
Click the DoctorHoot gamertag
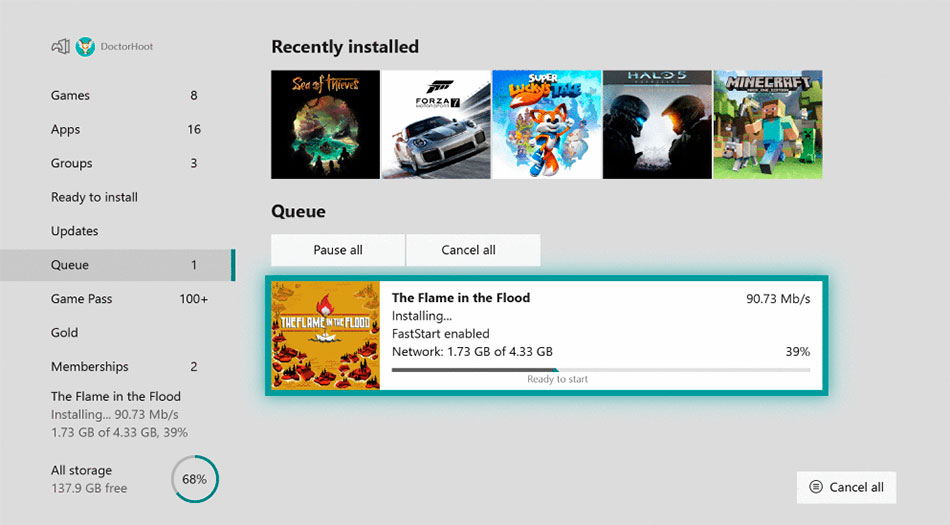click(127, 47)
